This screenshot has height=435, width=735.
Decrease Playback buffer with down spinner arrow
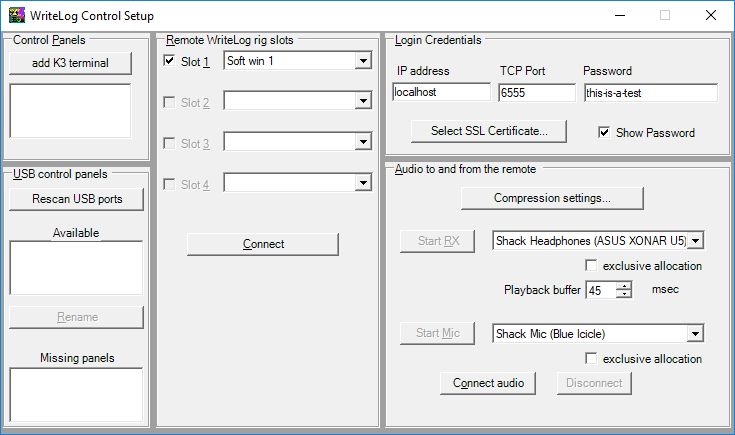[x=623, y=294]
